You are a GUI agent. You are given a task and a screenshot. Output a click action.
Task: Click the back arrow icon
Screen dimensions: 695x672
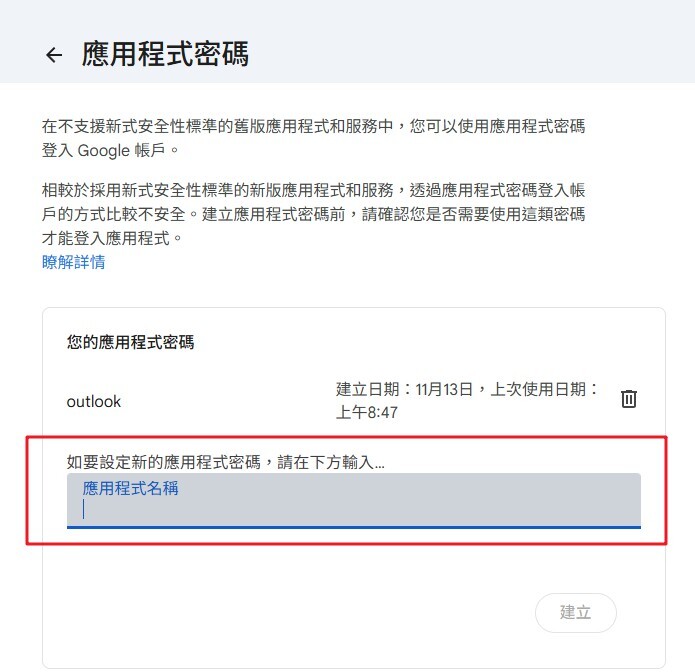(x=54, y=55)
